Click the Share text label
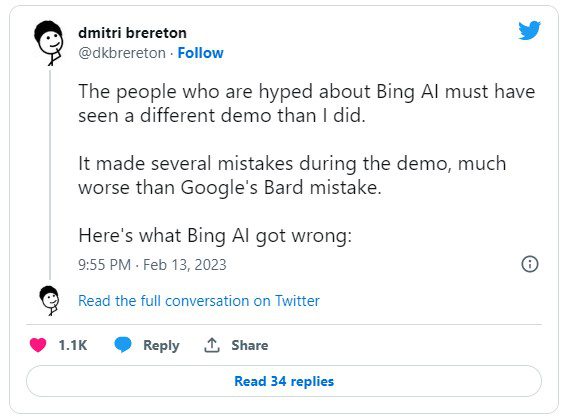This screenshot has width=567, height=419. coord(250,345)
